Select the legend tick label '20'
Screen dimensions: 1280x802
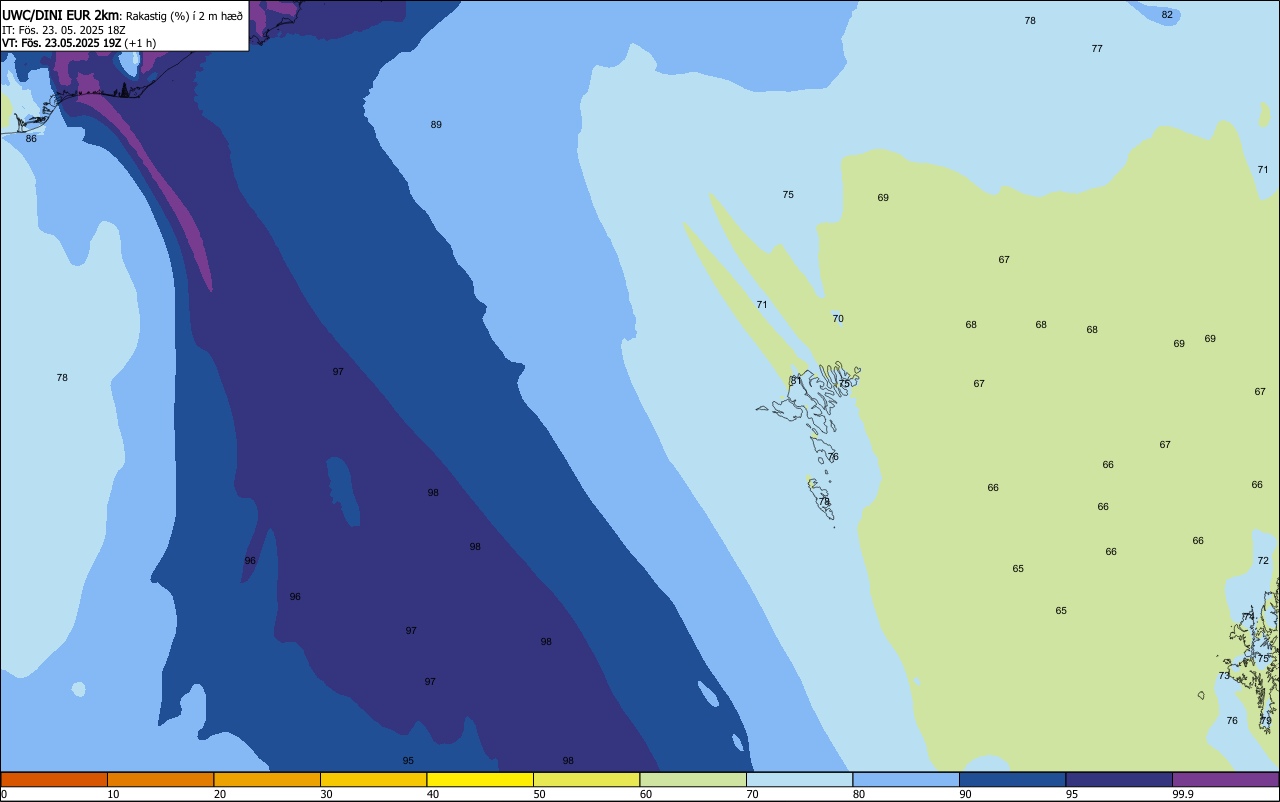coord(220,794)
